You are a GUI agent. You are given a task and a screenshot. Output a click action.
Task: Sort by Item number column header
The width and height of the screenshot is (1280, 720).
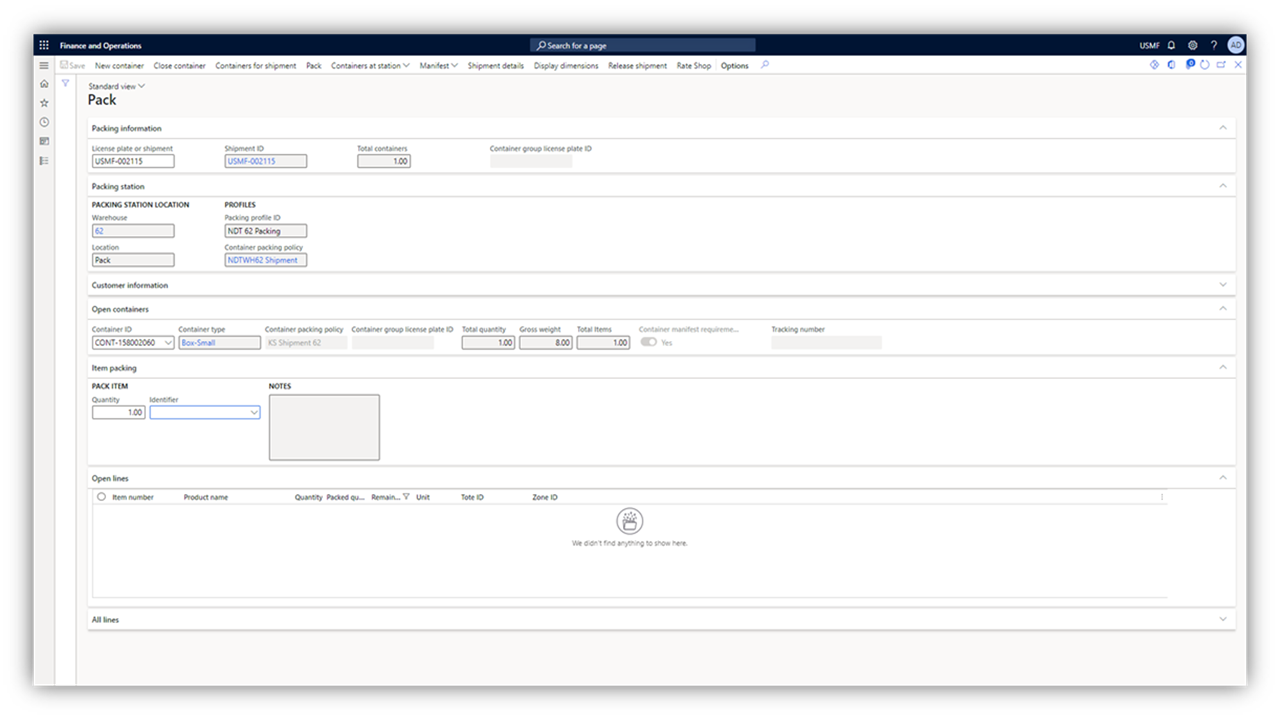[133, 497]
